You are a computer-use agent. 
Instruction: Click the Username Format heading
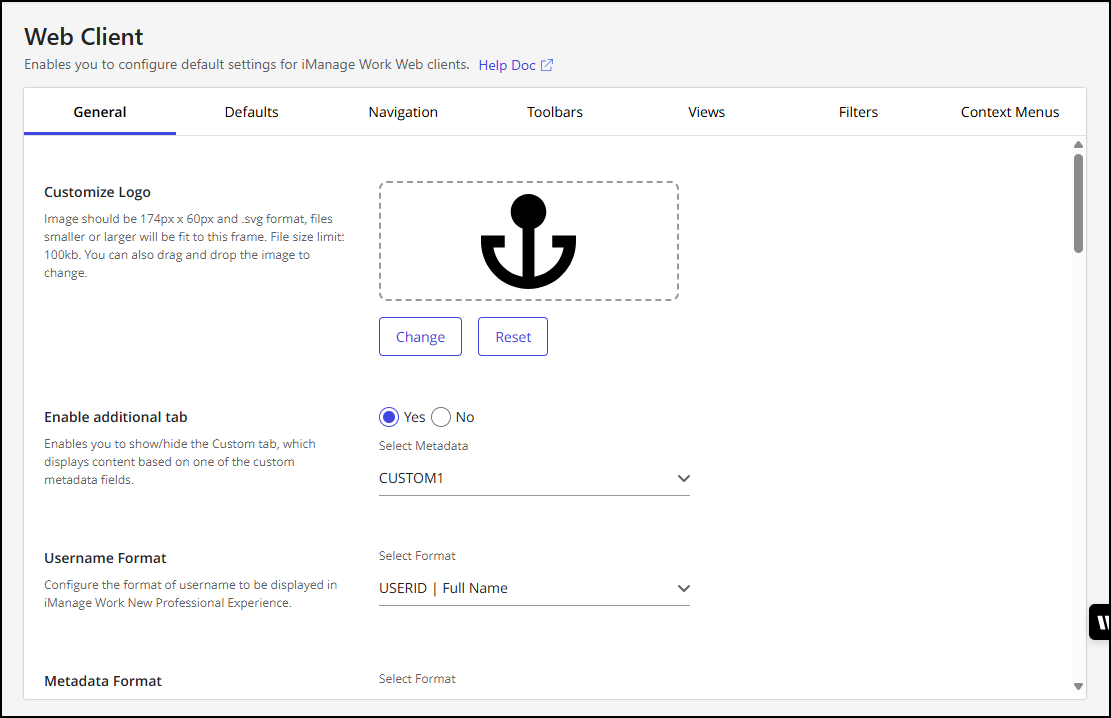pos(105,558)
